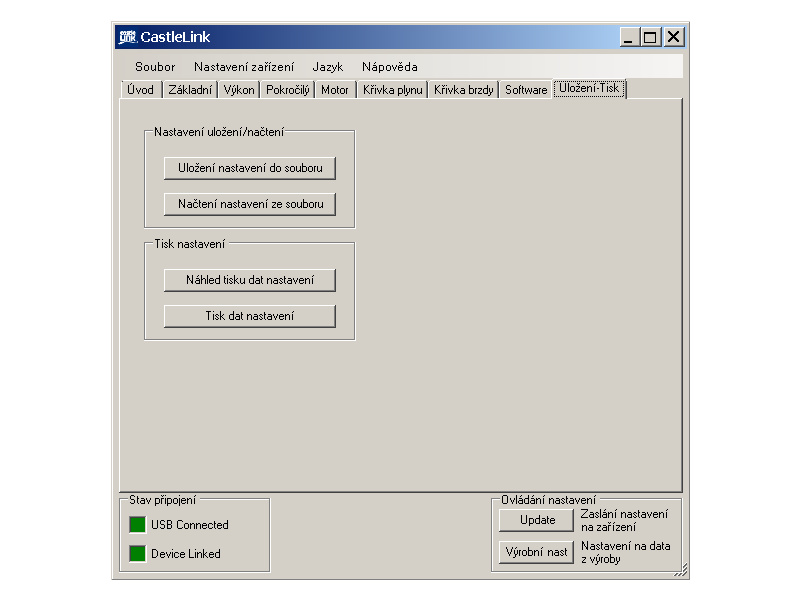
Task: Switch to the Základní tab
Action: click(x=190, y=90)
